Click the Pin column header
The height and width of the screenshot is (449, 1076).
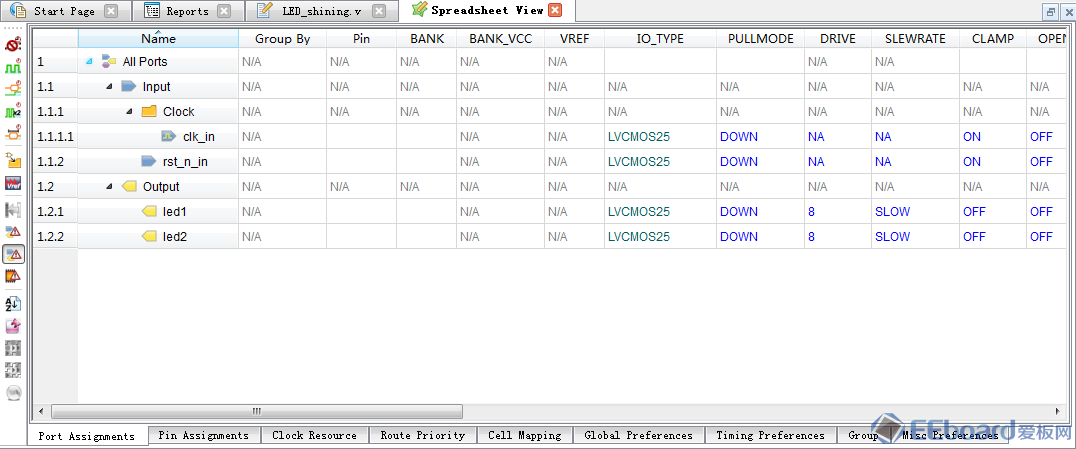point(362,38)
